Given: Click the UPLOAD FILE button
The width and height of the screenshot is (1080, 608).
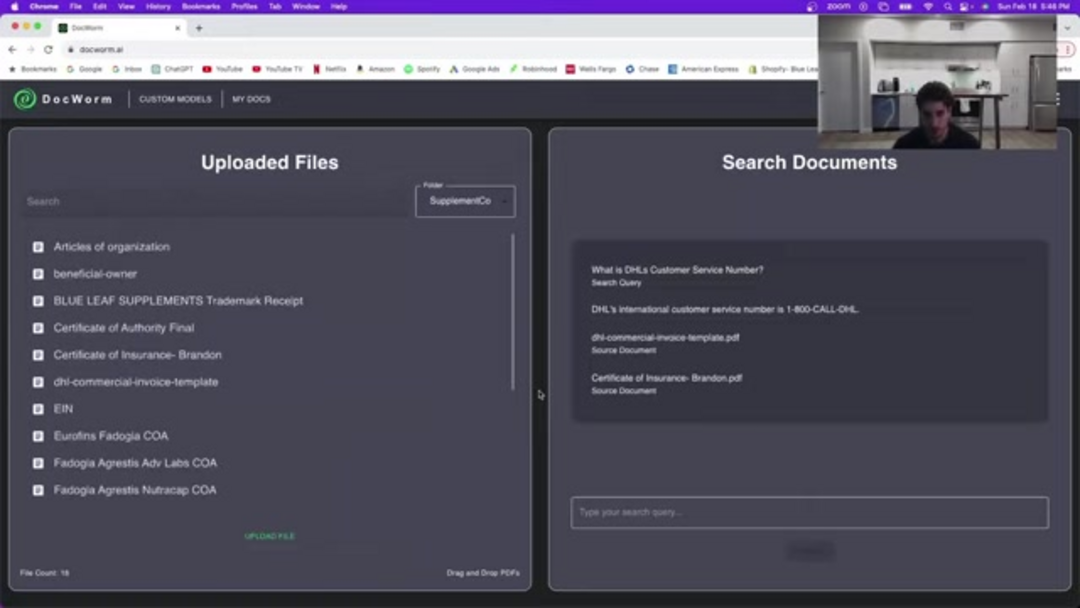Looking at the screenshot, I should pos(268,536).
